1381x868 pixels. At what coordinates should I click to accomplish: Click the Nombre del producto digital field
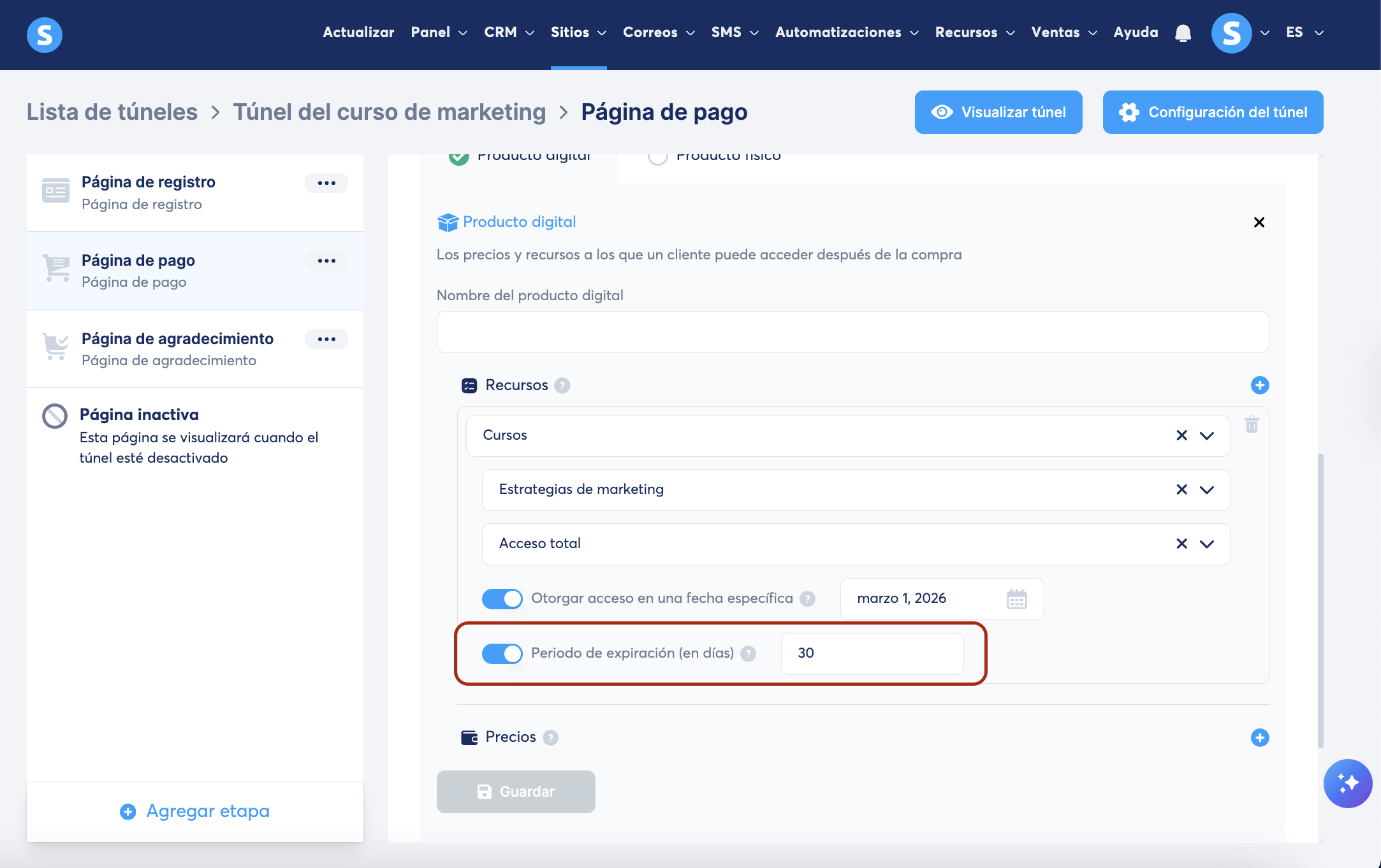click(x=852, y=332)
